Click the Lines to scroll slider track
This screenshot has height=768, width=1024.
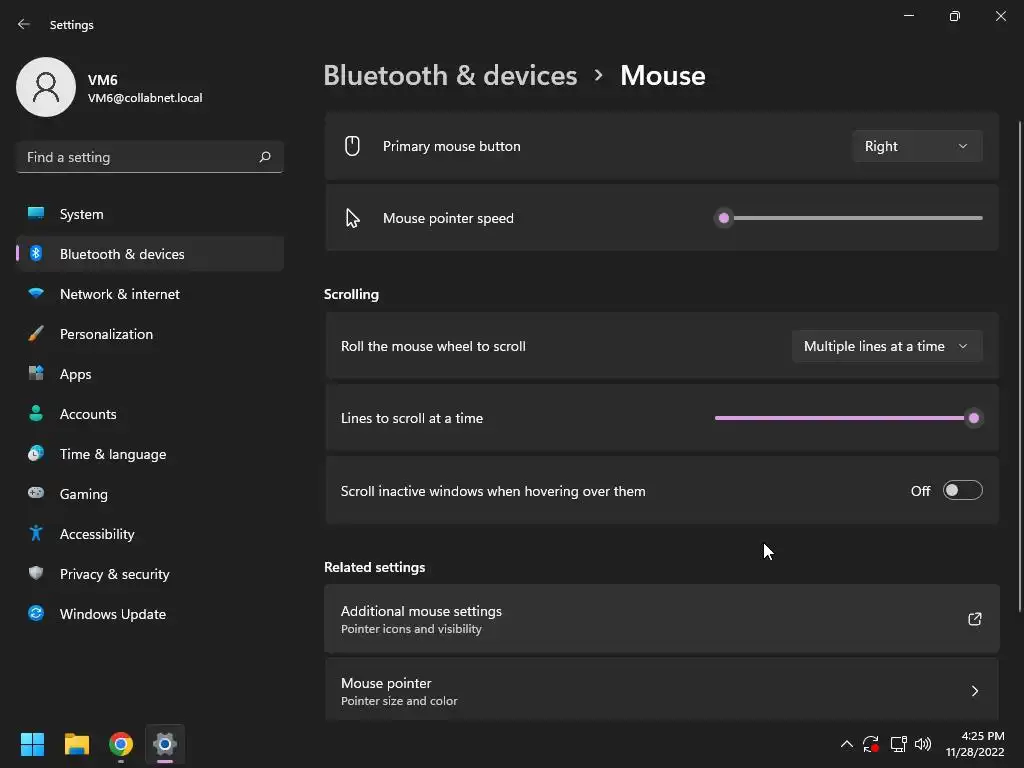(848, 418)
